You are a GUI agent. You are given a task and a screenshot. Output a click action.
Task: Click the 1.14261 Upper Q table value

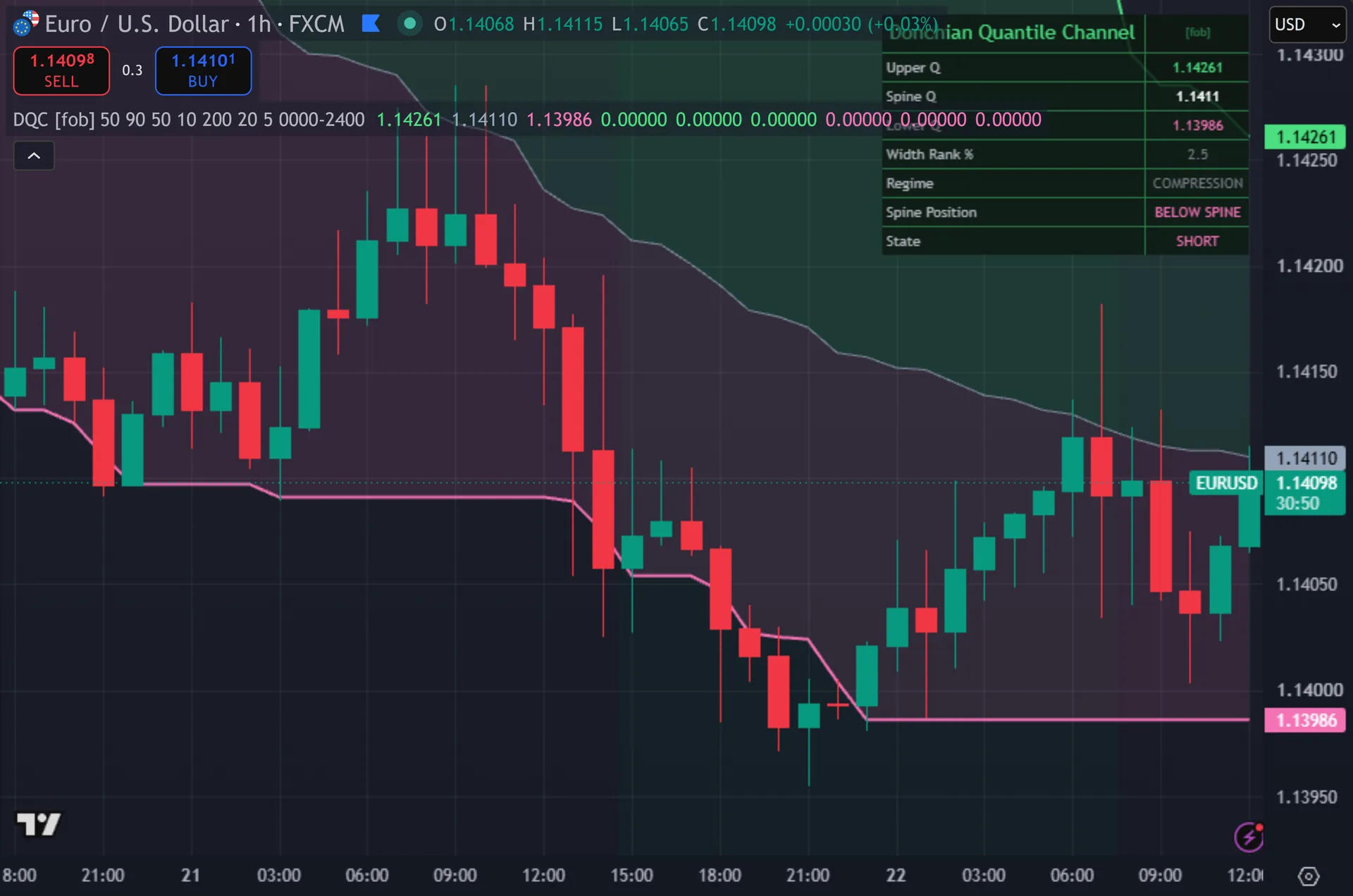tap(1197, 68)
